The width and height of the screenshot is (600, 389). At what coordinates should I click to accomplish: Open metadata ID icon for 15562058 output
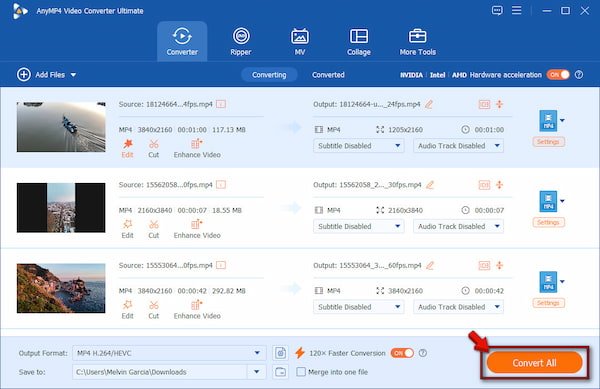click(484, 185)
